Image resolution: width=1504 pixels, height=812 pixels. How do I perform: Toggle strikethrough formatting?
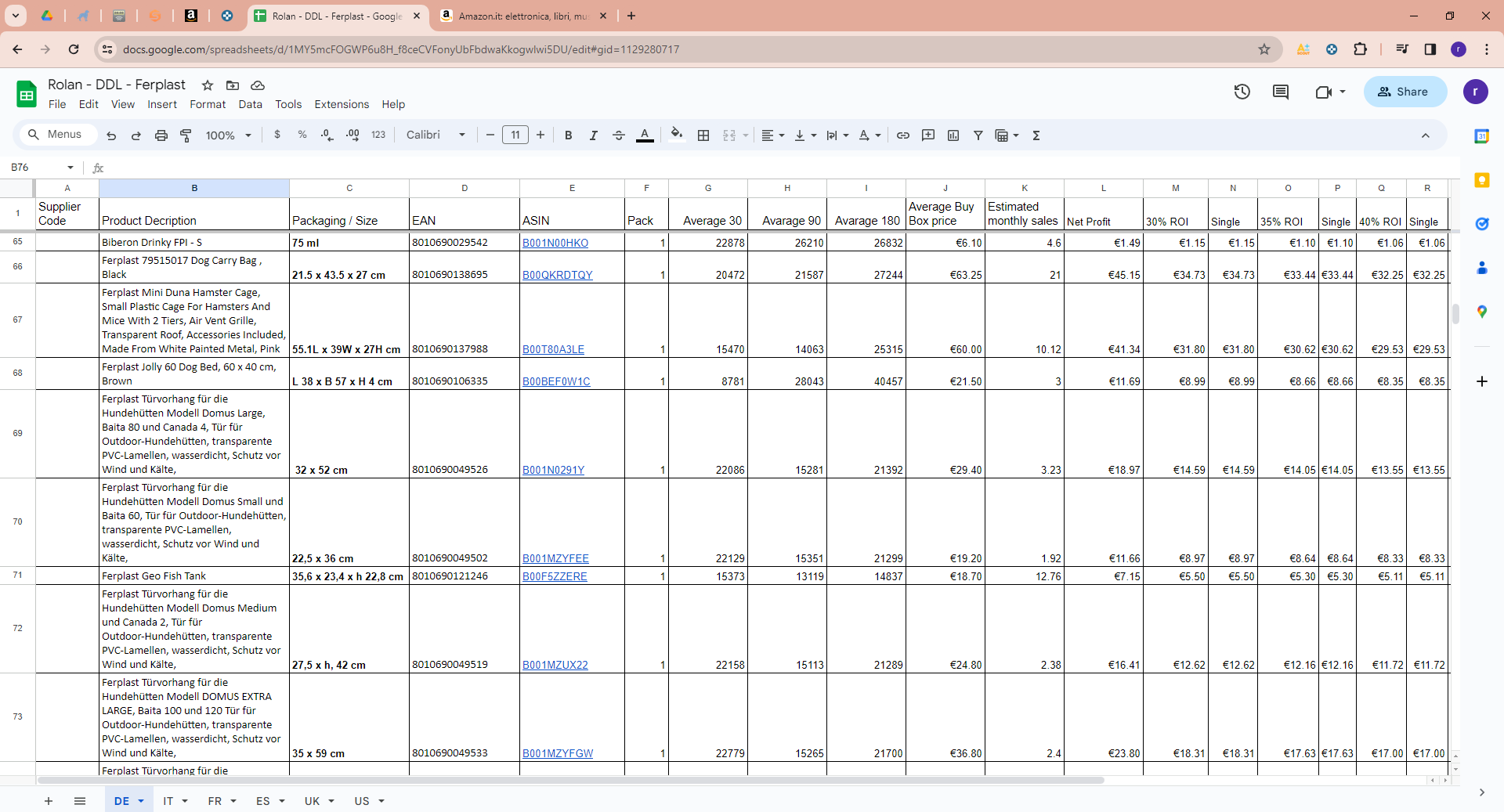(x=619, y=135)
